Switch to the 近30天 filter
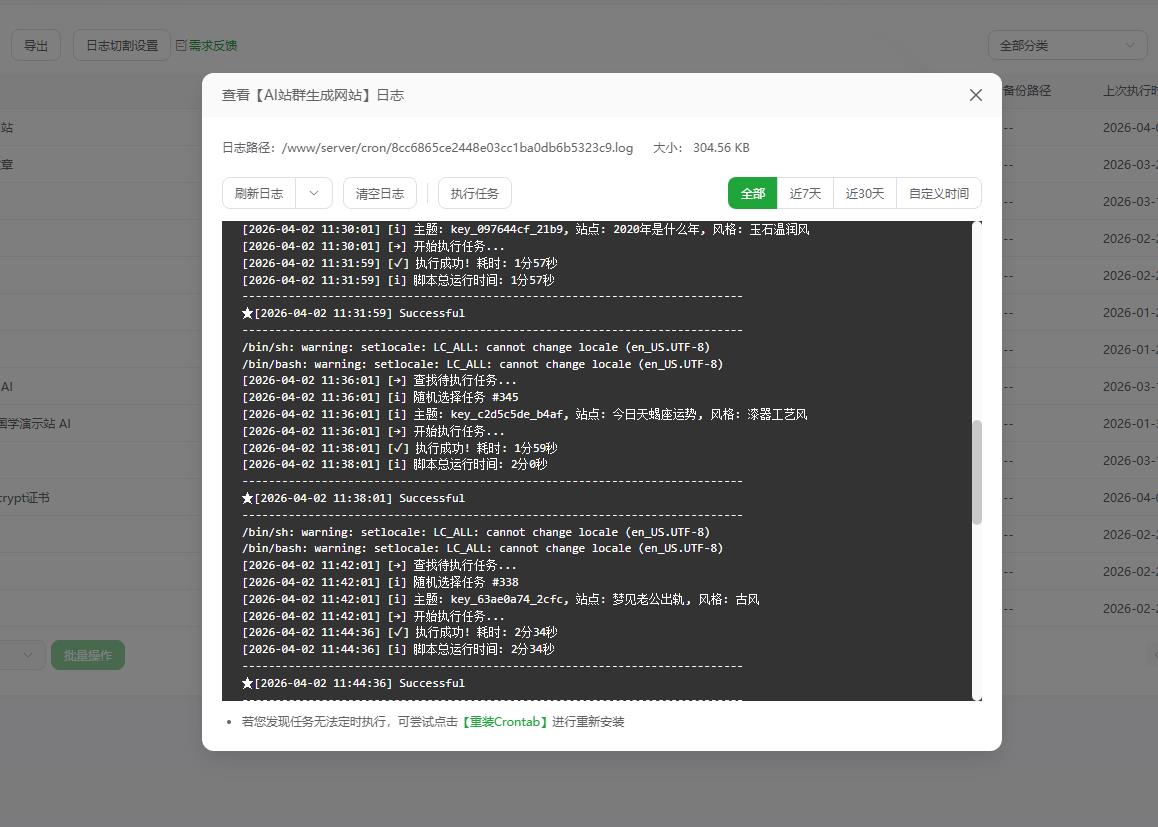 pos(864,193)
